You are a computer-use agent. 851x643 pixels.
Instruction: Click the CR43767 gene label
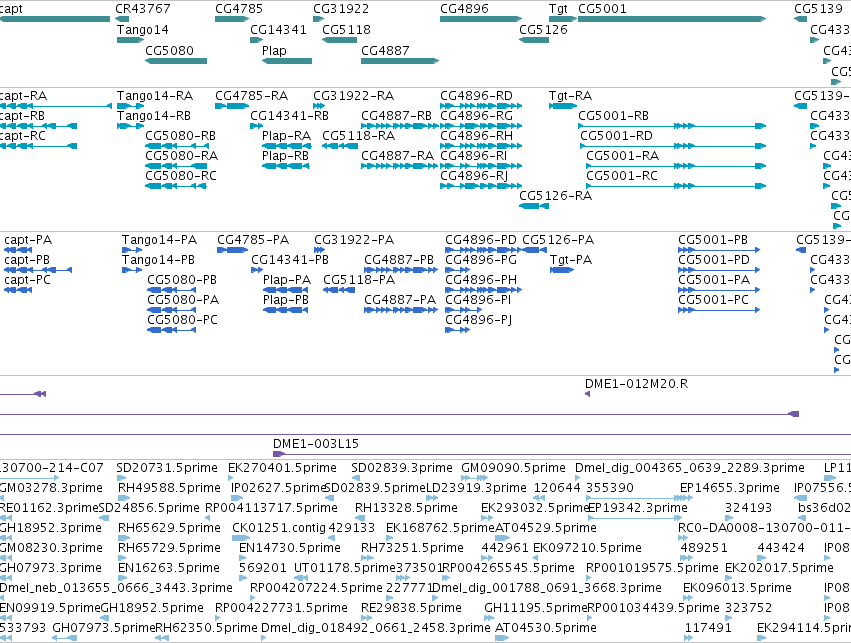pyautogui.click(x=143, y=9)
